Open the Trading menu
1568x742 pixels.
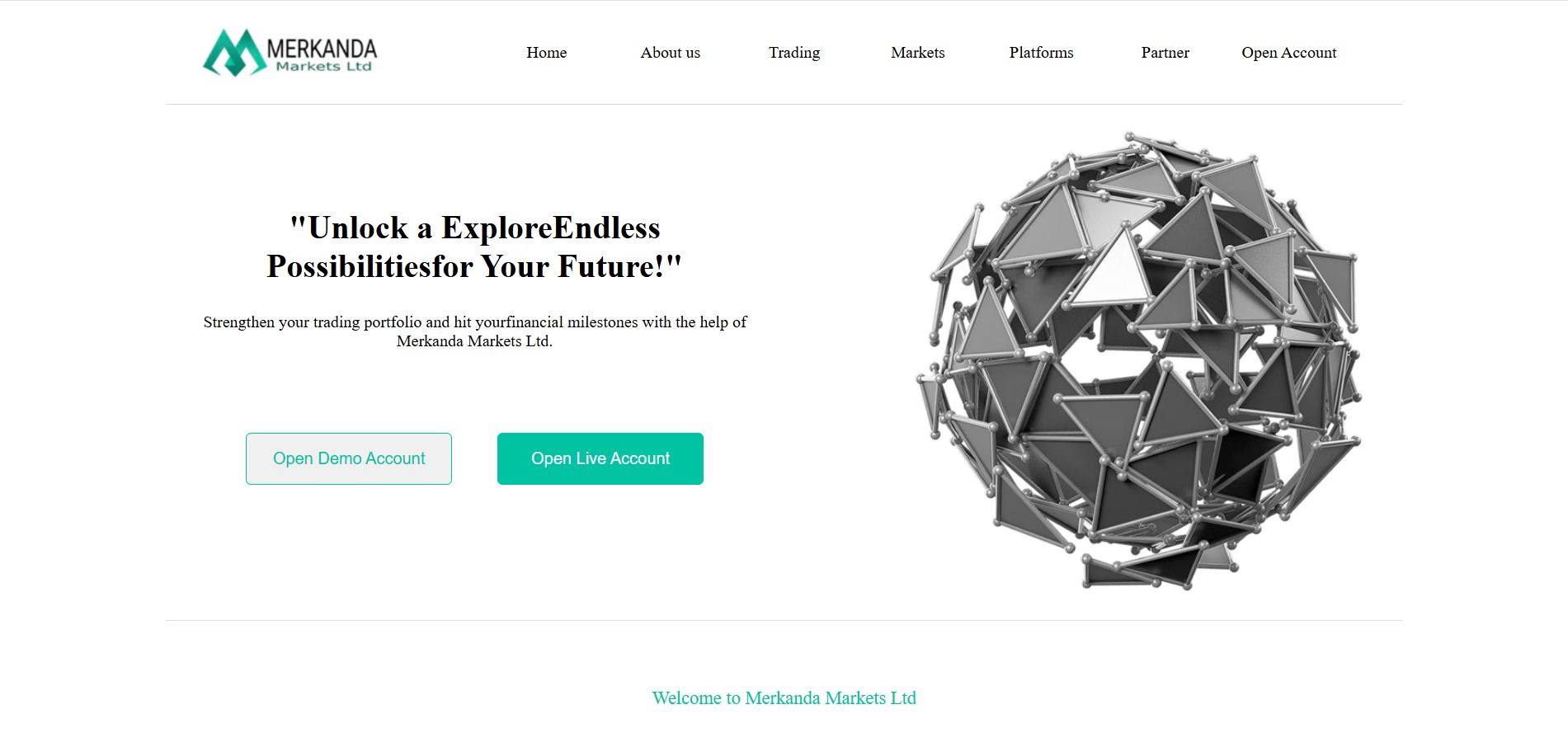(794, 53)
